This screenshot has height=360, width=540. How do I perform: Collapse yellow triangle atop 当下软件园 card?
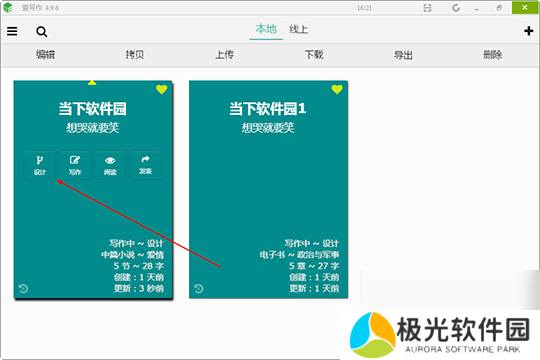[x=92, y=82]
